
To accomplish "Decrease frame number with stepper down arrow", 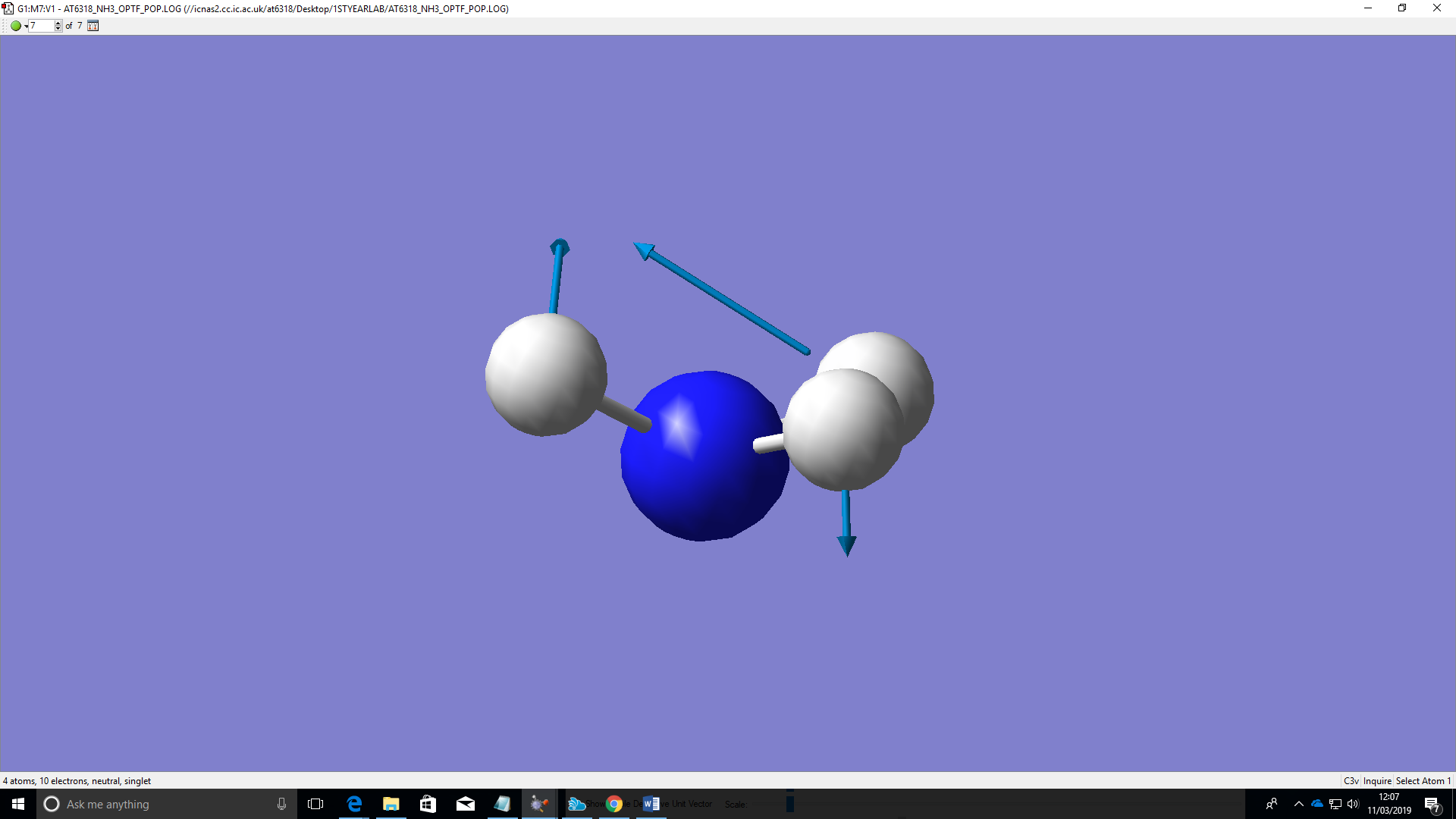I will click(58, 29).
